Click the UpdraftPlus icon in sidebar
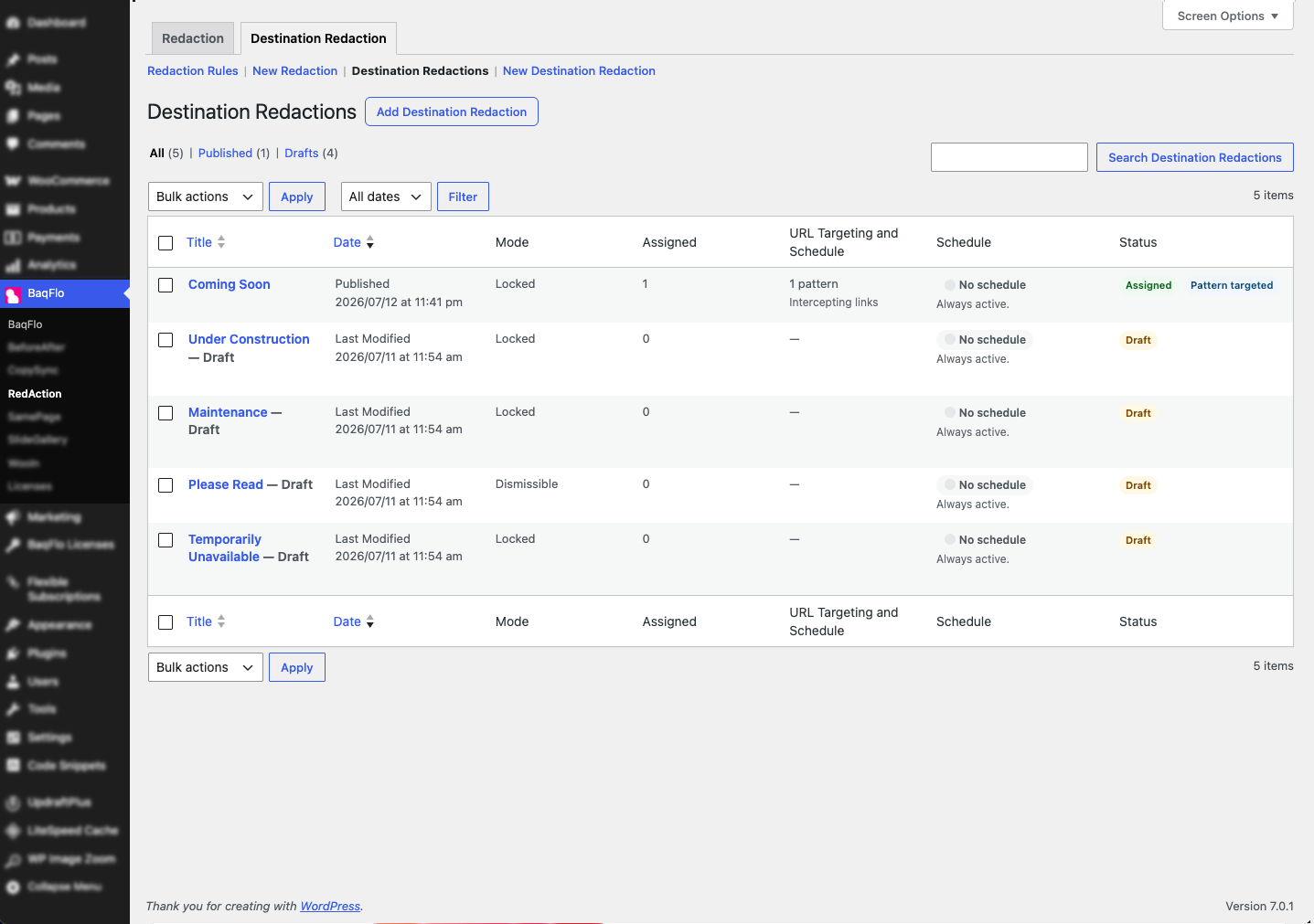The image size is (1314, 924). point(14,802)
